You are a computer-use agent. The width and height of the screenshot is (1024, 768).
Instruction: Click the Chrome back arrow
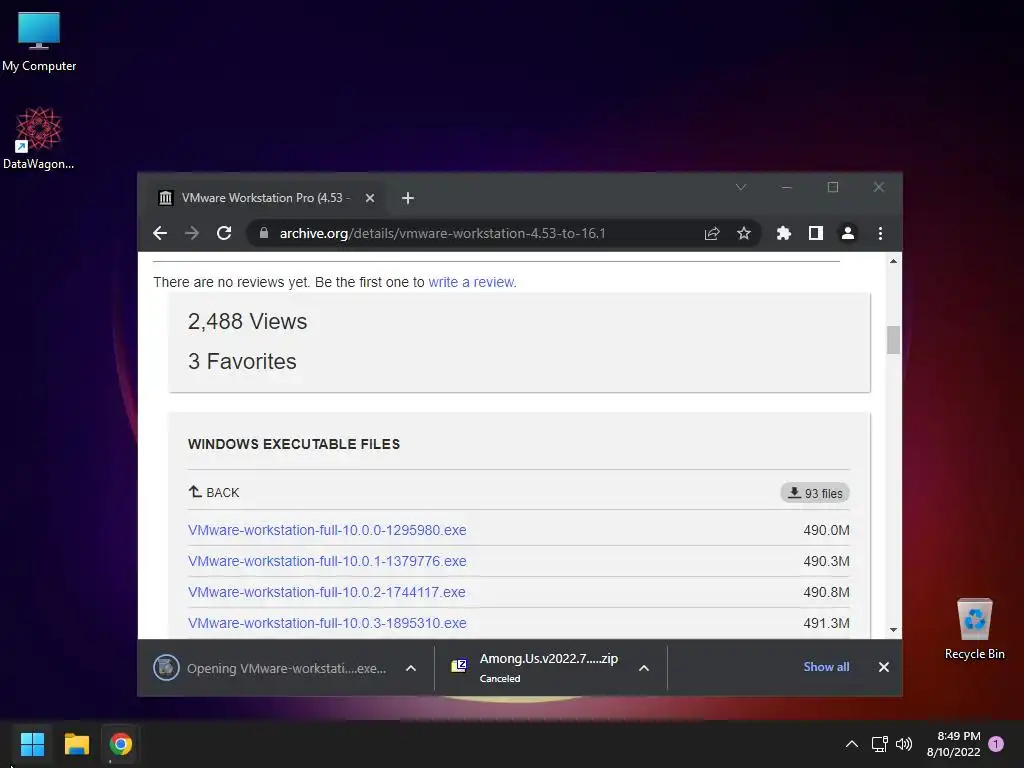[x=160, y=233]
